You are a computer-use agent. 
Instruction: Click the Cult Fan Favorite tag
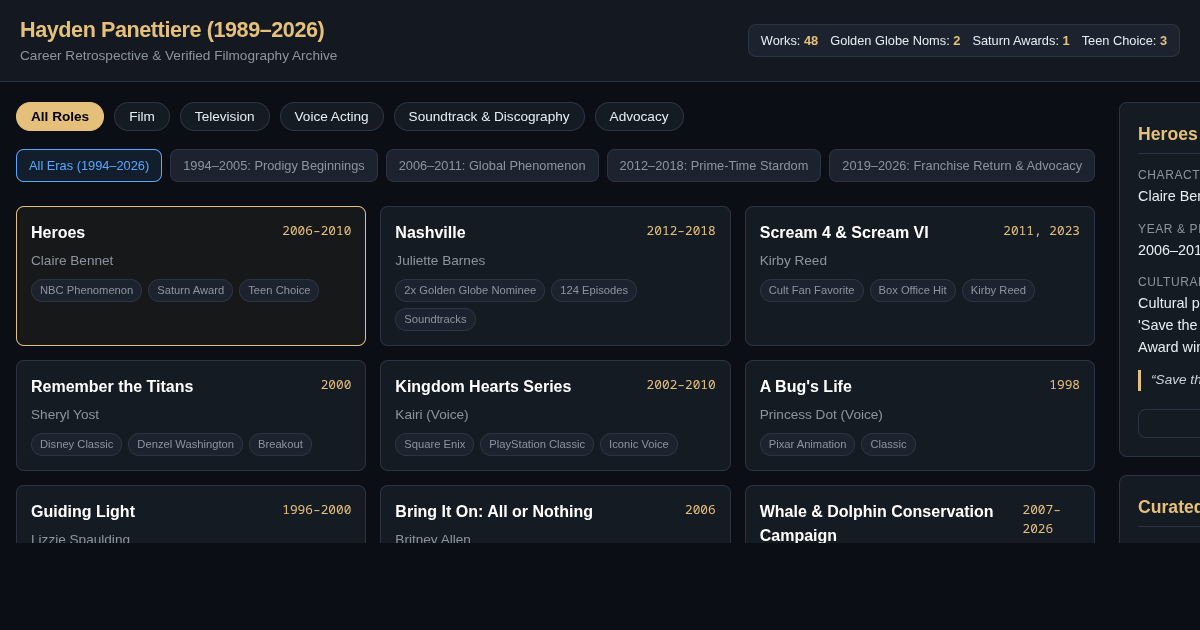pos(812,291)
